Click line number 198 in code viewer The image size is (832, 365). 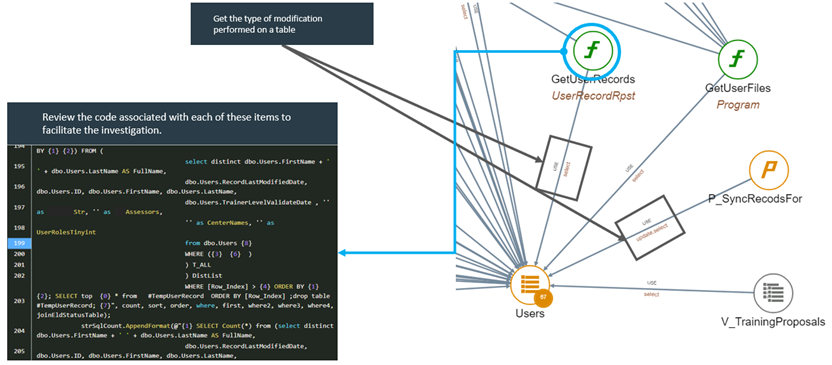tap(19, 228)
